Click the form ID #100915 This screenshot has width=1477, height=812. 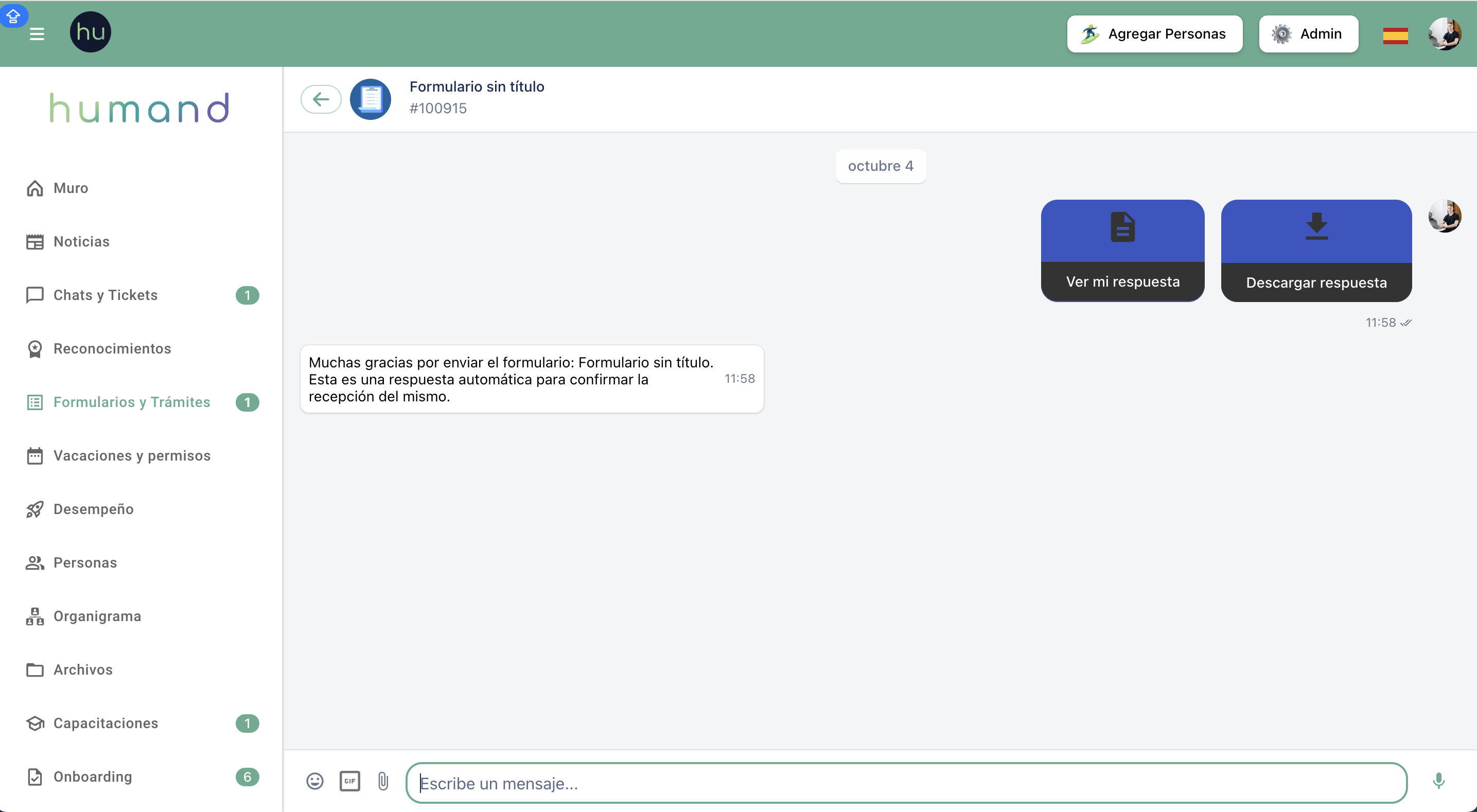pos(438,109)
